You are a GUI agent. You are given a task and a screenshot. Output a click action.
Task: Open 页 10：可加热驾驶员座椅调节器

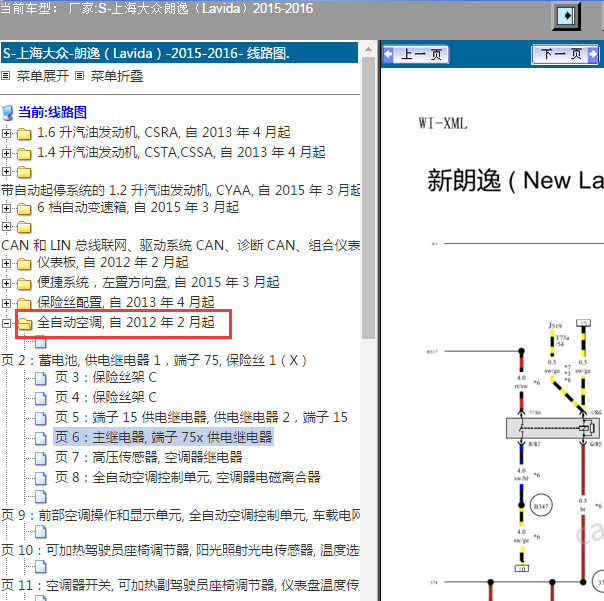tap(180, 550)
